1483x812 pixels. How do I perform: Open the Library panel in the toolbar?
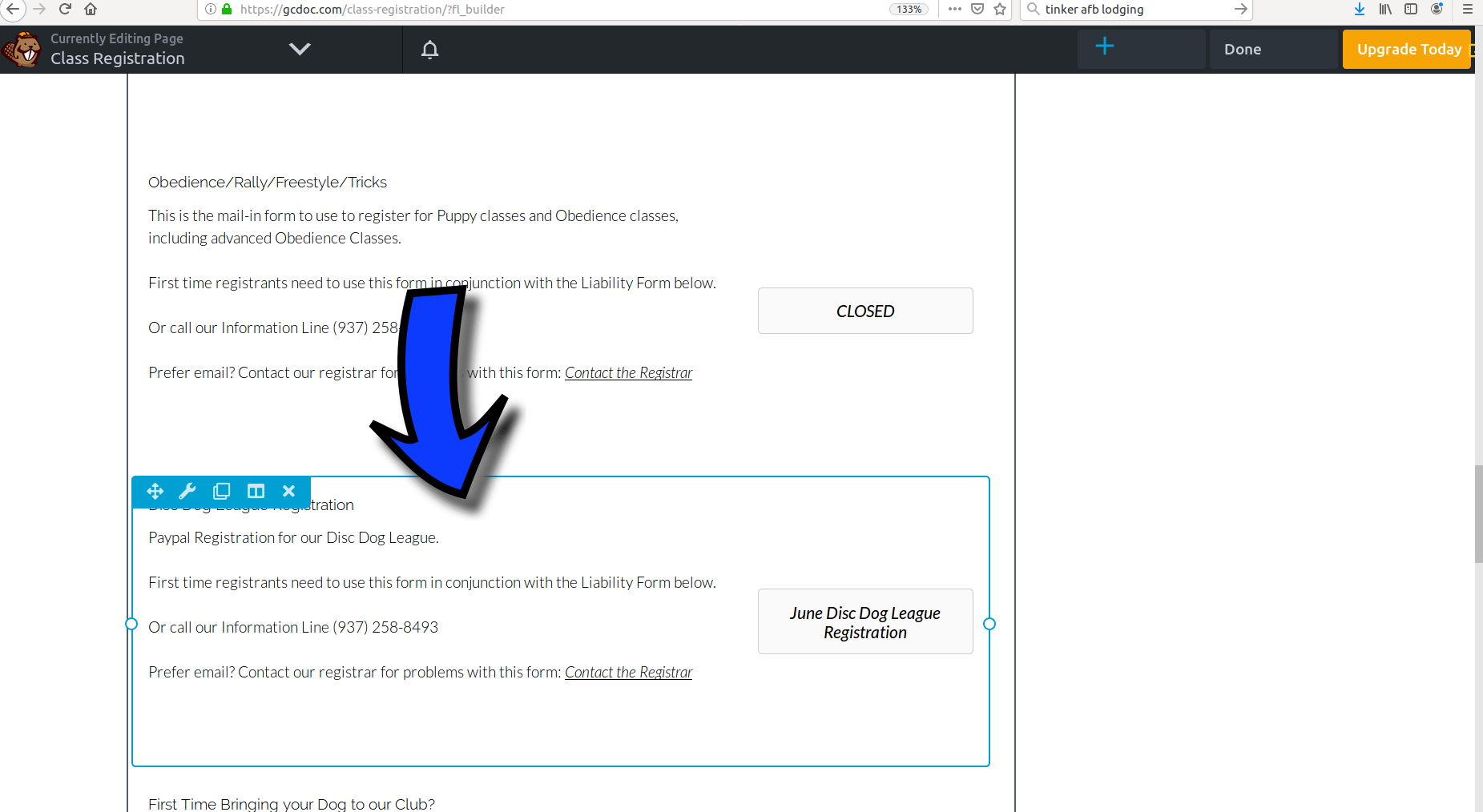point(1384,9)
